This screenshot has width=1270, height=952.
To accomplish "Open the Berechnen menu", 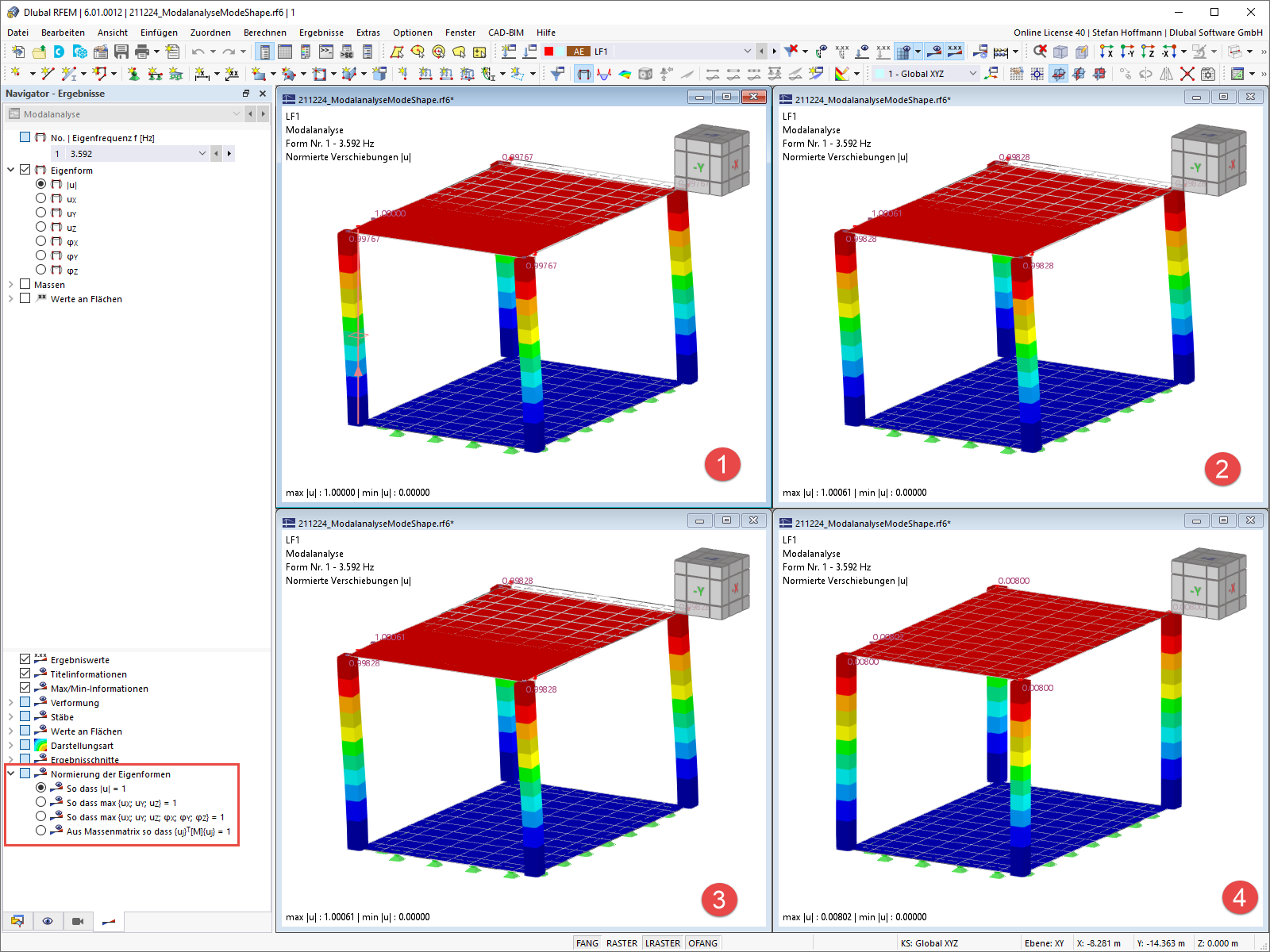I will (264, 33).
